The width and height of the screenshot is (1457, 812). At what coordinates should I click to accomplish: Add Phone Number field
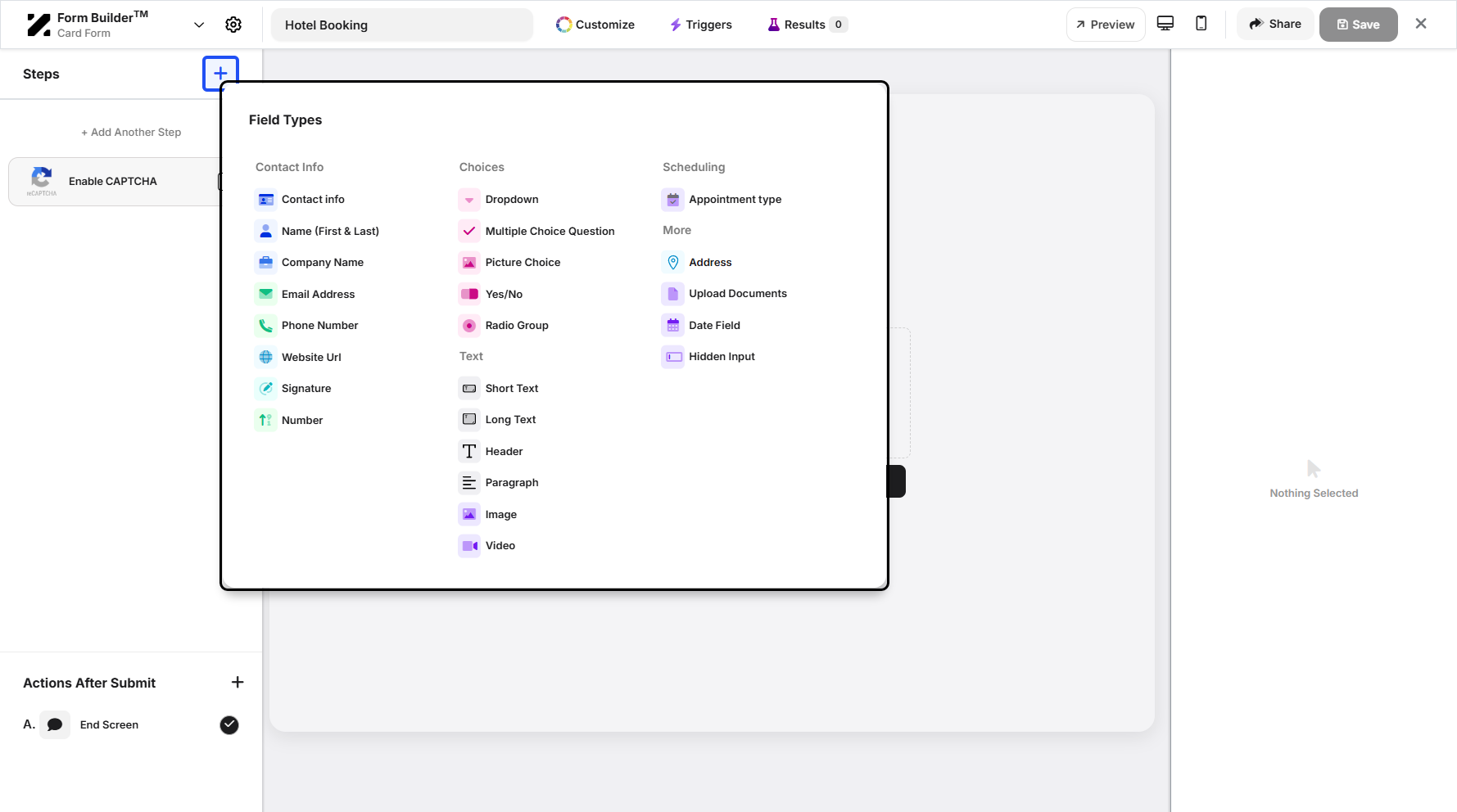(x=306, y=325)
